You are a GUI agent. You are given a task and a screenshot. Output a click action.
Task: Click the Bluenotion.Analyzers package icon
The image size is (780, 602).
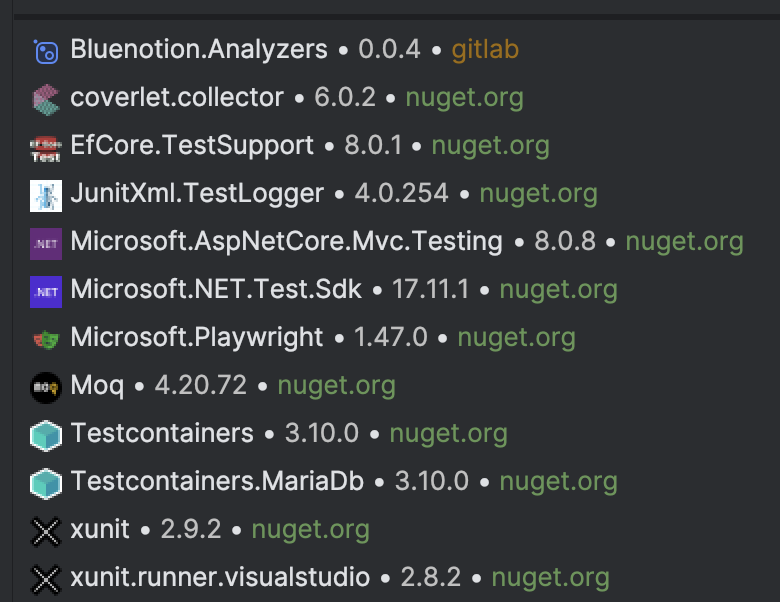[x=46, y=50]
